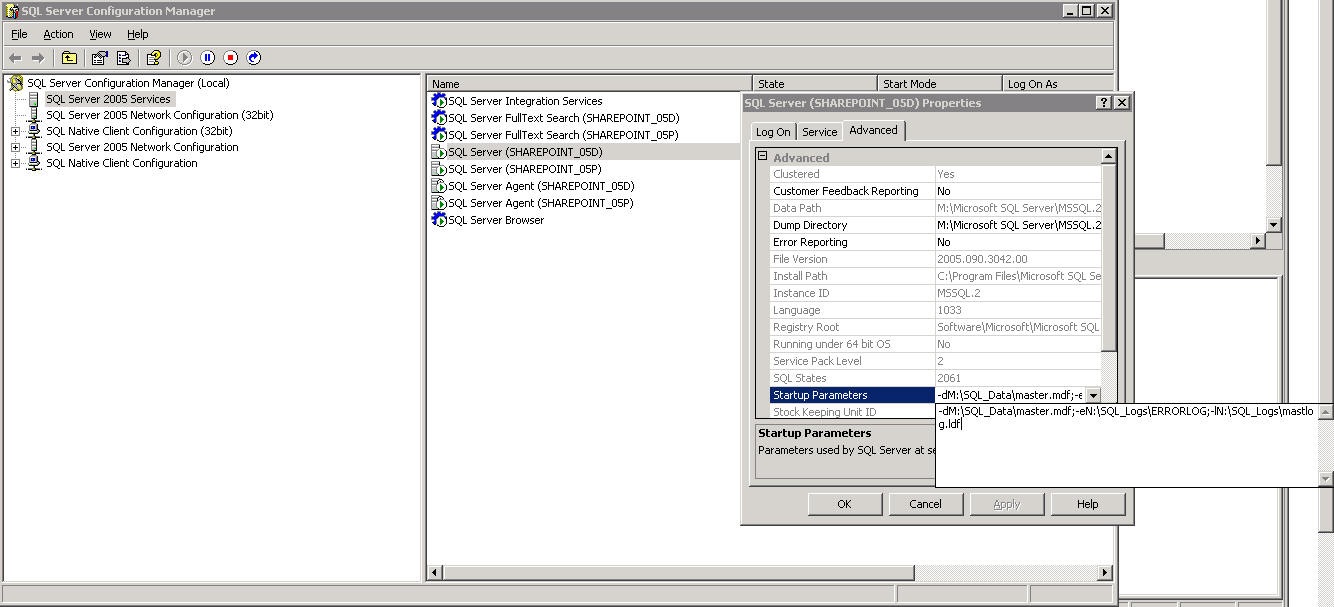Select the SQL Server Integration Services row

(525, 101)
